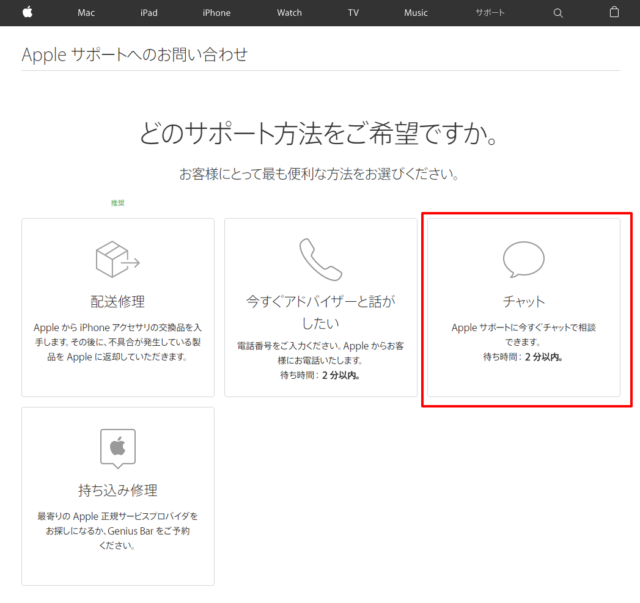Click the chat card 待ち時間 2 分以内 text
This screenshot has height=603, width=640.
tap(523, 357)
